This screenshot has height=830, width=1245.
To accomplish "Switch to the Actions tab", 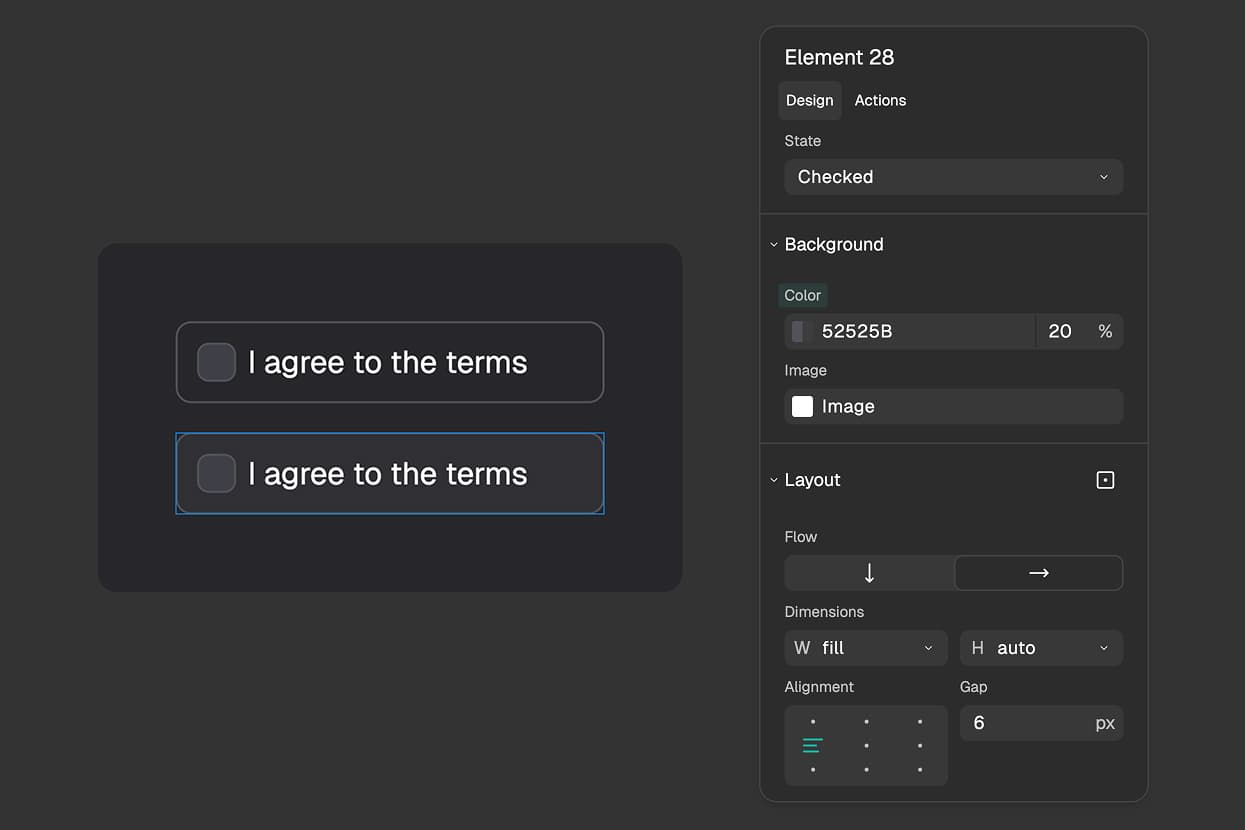I will tap(880, 100).
